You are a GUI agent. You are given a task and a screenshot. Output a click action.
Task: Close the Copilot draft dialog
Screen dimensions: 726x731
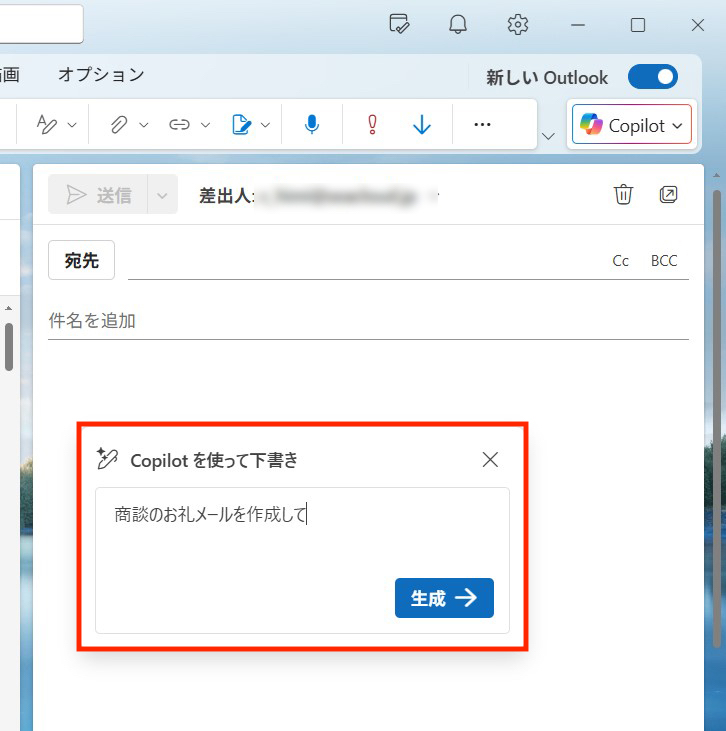click(490, 460)
